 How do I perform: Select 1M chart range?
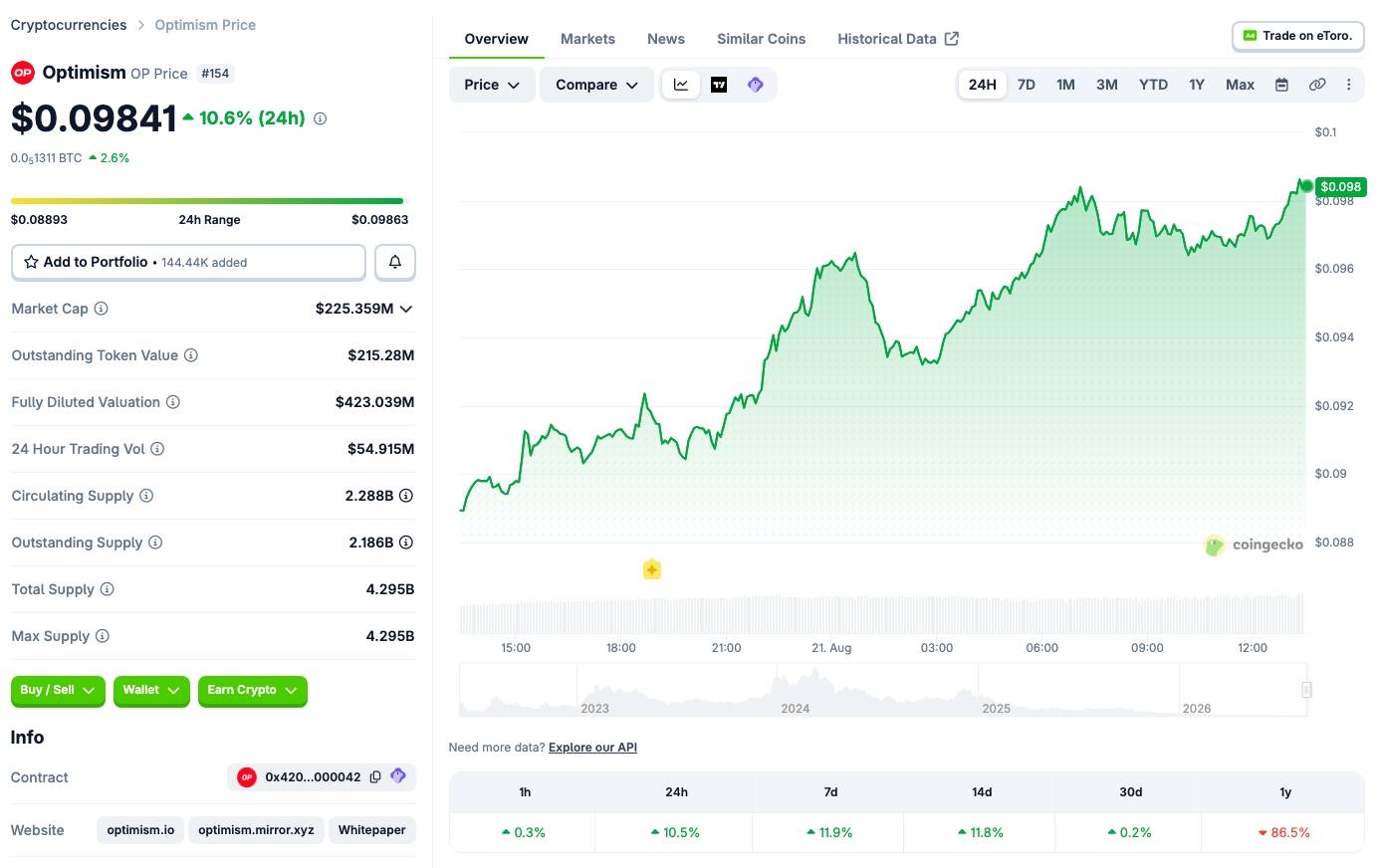tap(1065, 85)
